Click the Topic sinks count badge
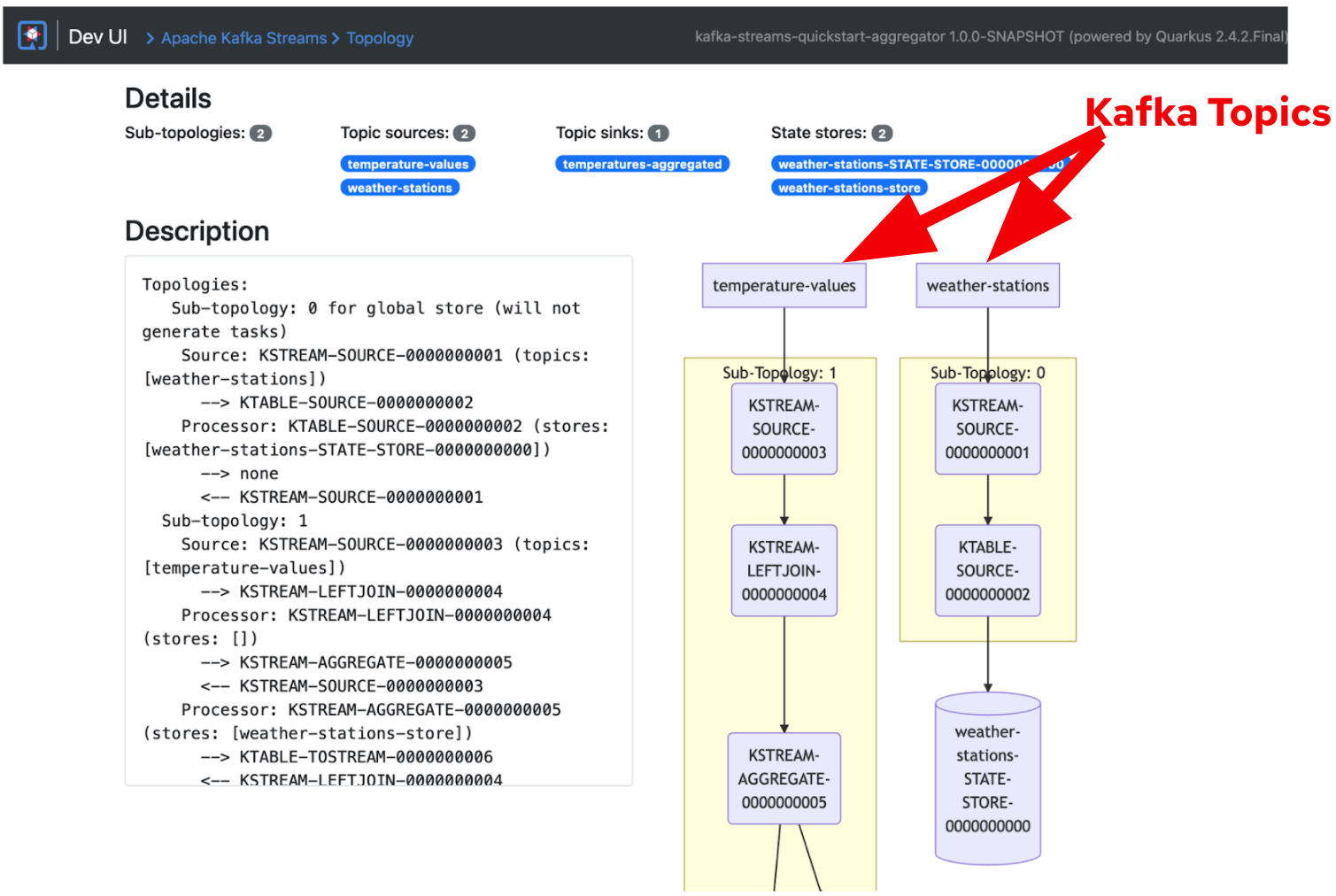The width and height of the screenshot is (1336, 896). click(658, 134)
